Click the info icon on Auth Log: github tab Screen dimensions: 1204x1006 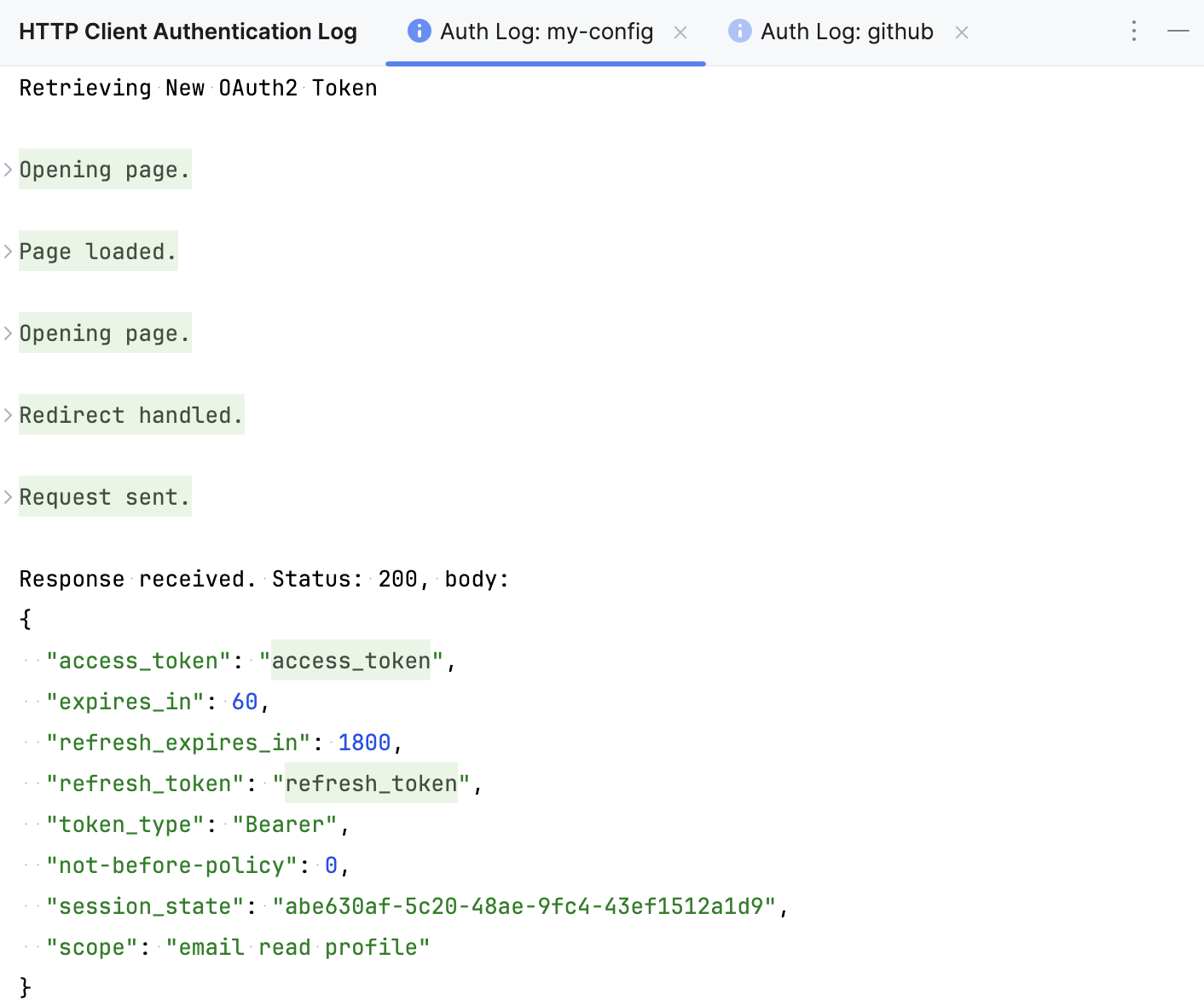[x=739, y=31]
